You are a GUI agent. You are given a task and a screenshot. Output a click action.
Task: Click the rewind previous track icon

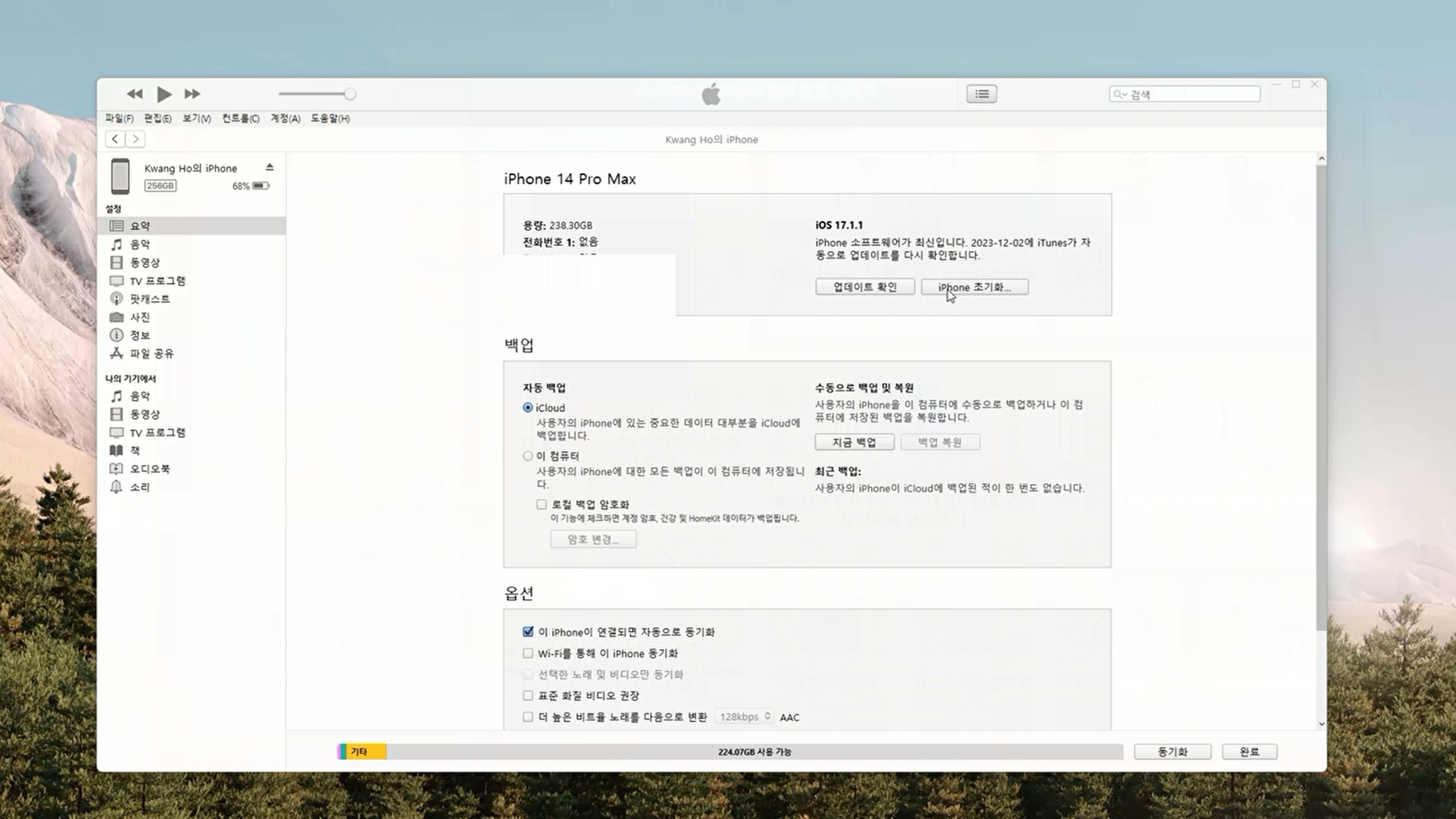click(x=134, y=94)
